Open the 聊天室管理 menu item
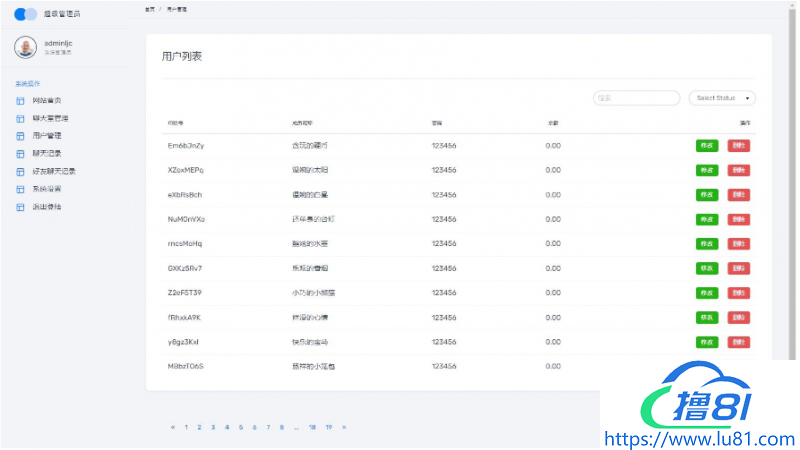The height and width of the screenshot is (450, 800). [x=50, y=118]
